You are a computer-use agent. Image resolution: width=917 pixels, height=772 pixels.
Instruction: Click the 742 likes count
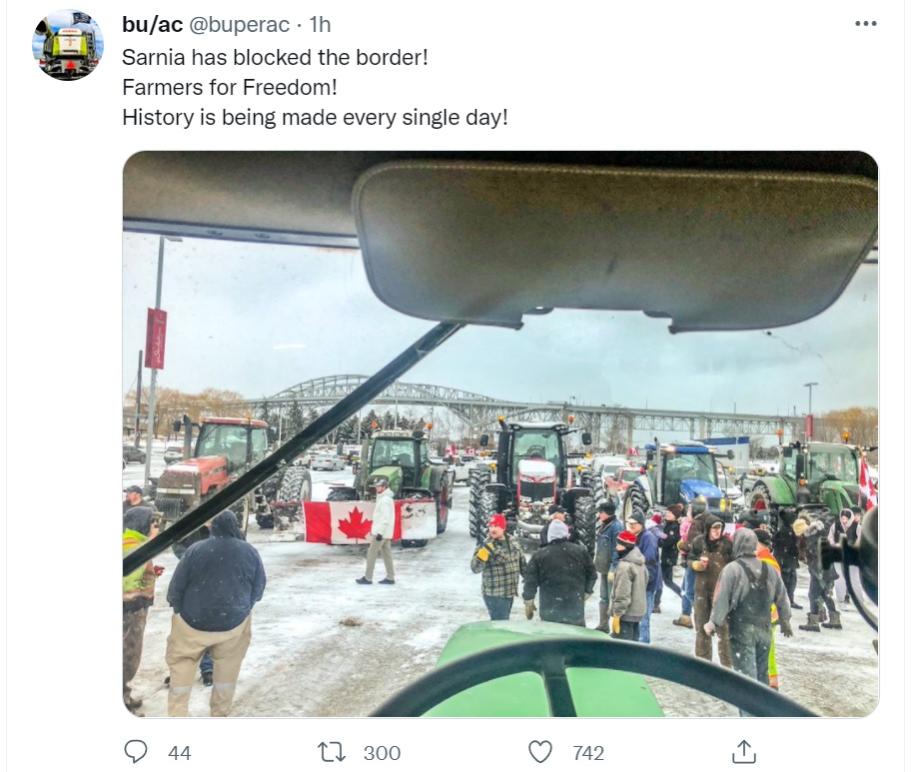click(x=588, y=753)
